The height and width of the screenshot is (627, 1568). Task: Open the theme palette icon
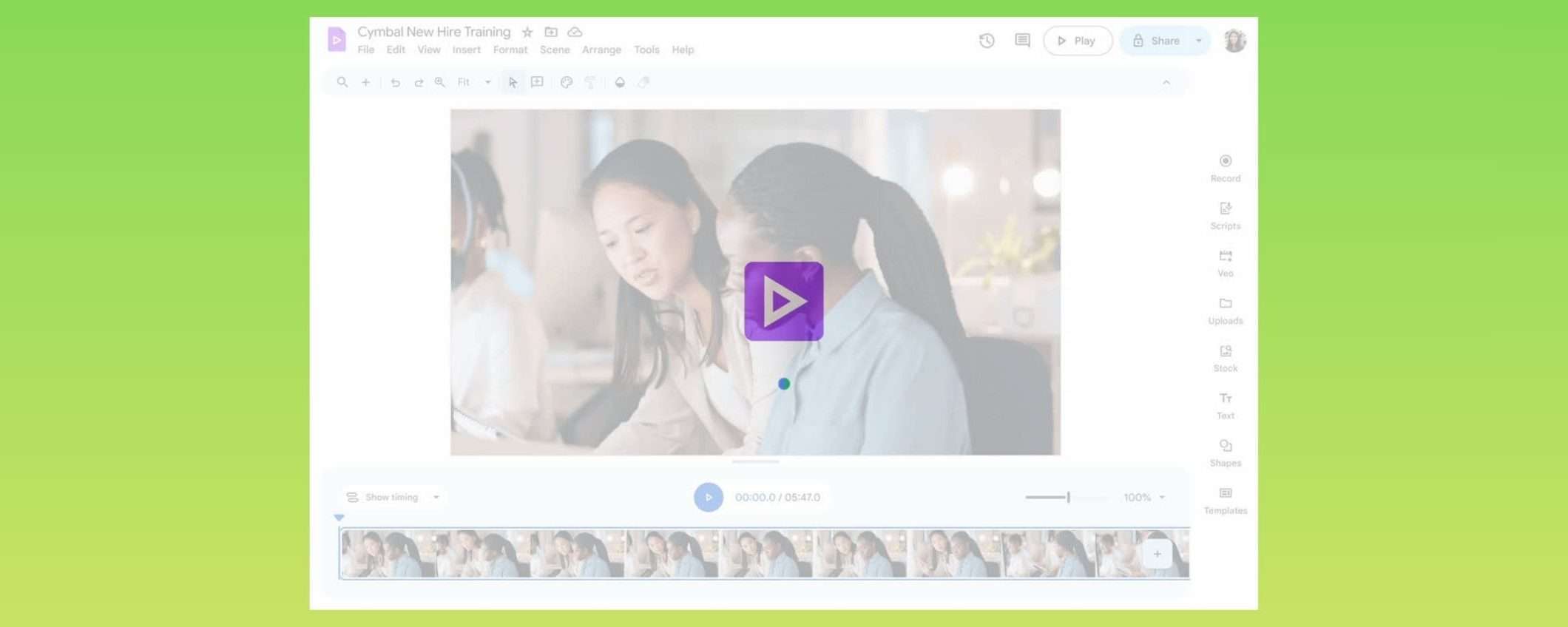coord(567,82)
